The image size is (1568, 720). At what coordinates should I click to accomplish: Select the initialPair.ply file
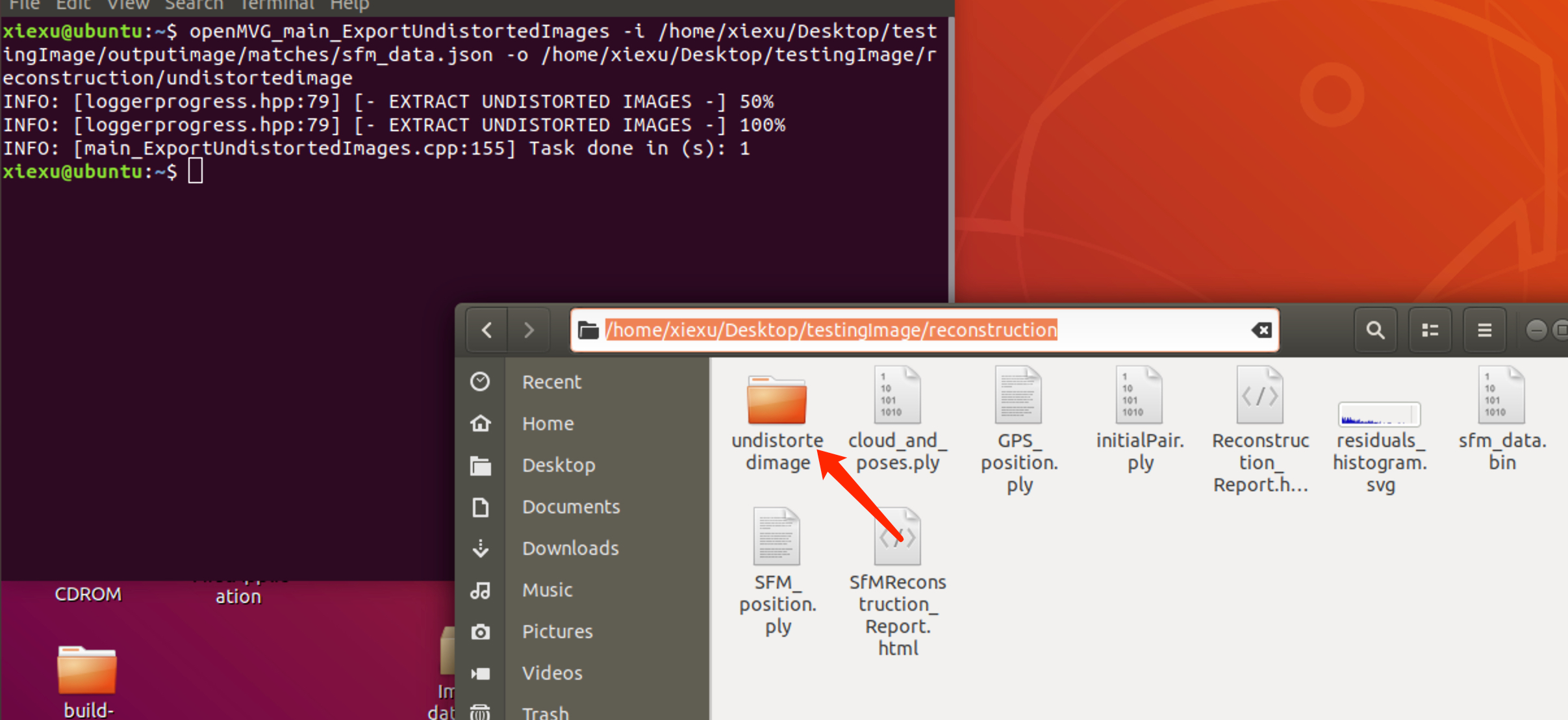point(1139,396)
